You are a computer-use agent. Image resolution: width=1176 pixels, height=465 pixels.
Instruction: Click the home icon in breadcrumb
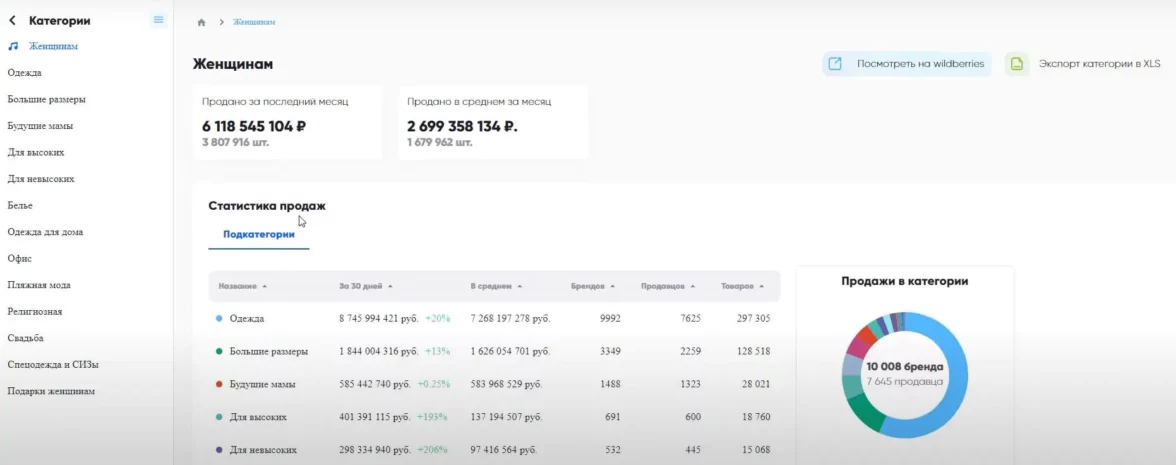pyautogui.click(x=201, y=22)
